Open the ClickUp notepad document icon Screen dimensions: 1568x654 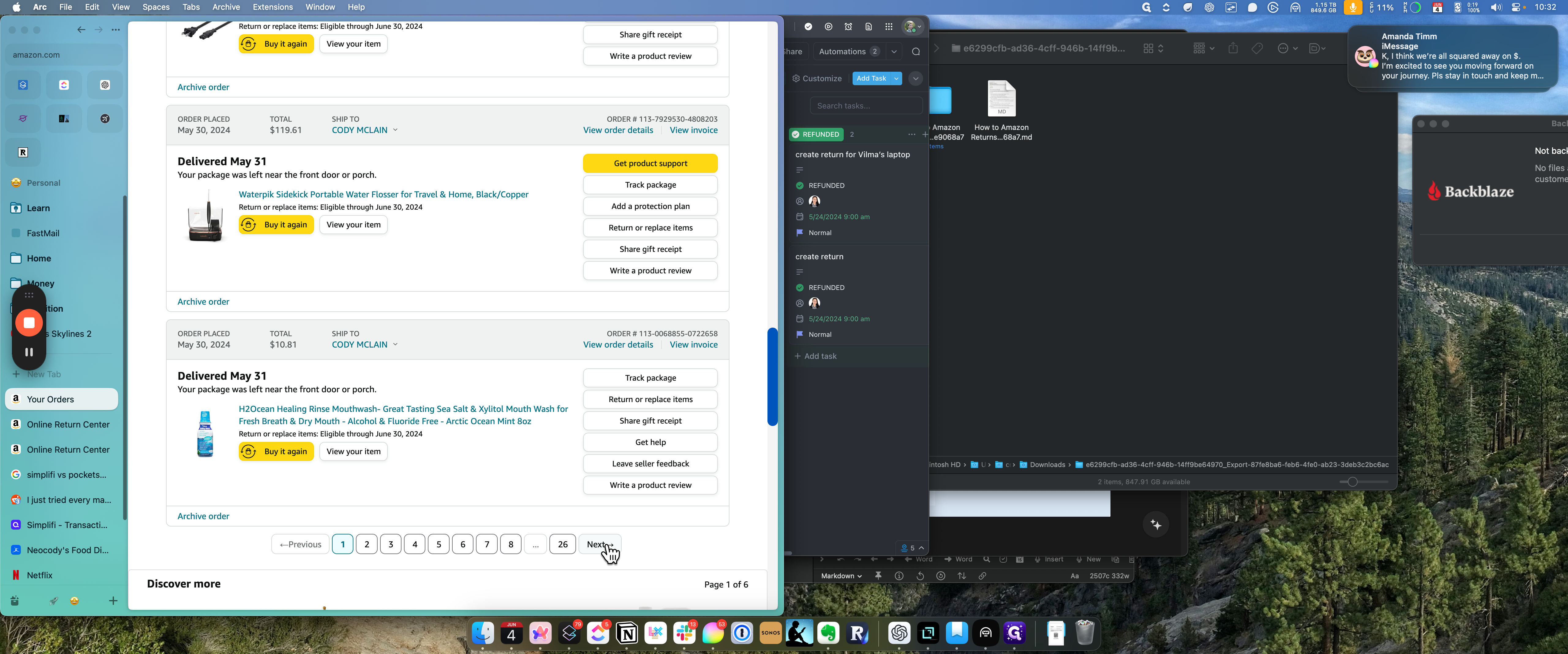(869, 26)
